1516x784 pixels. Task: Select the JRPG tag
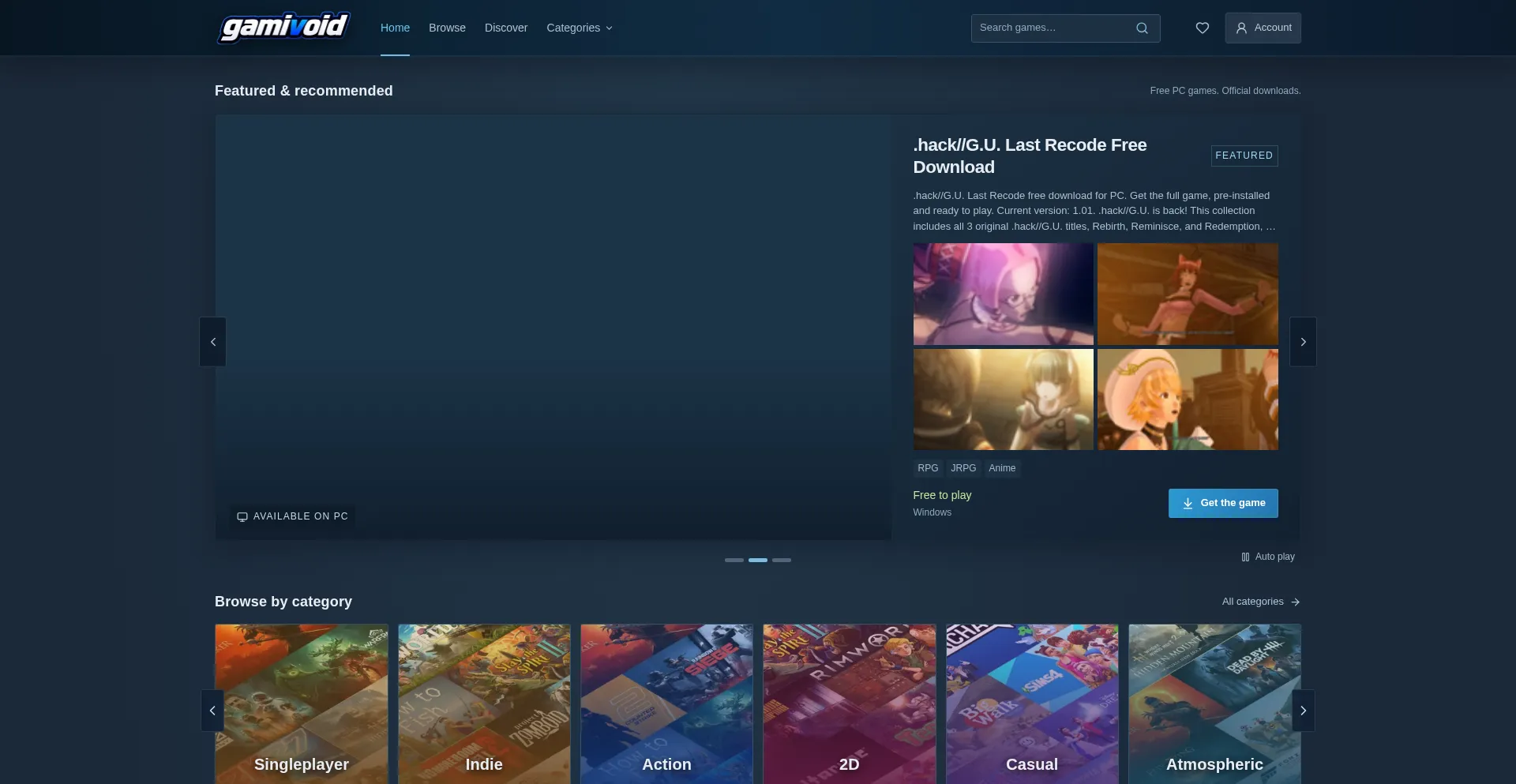click(963, 468)
